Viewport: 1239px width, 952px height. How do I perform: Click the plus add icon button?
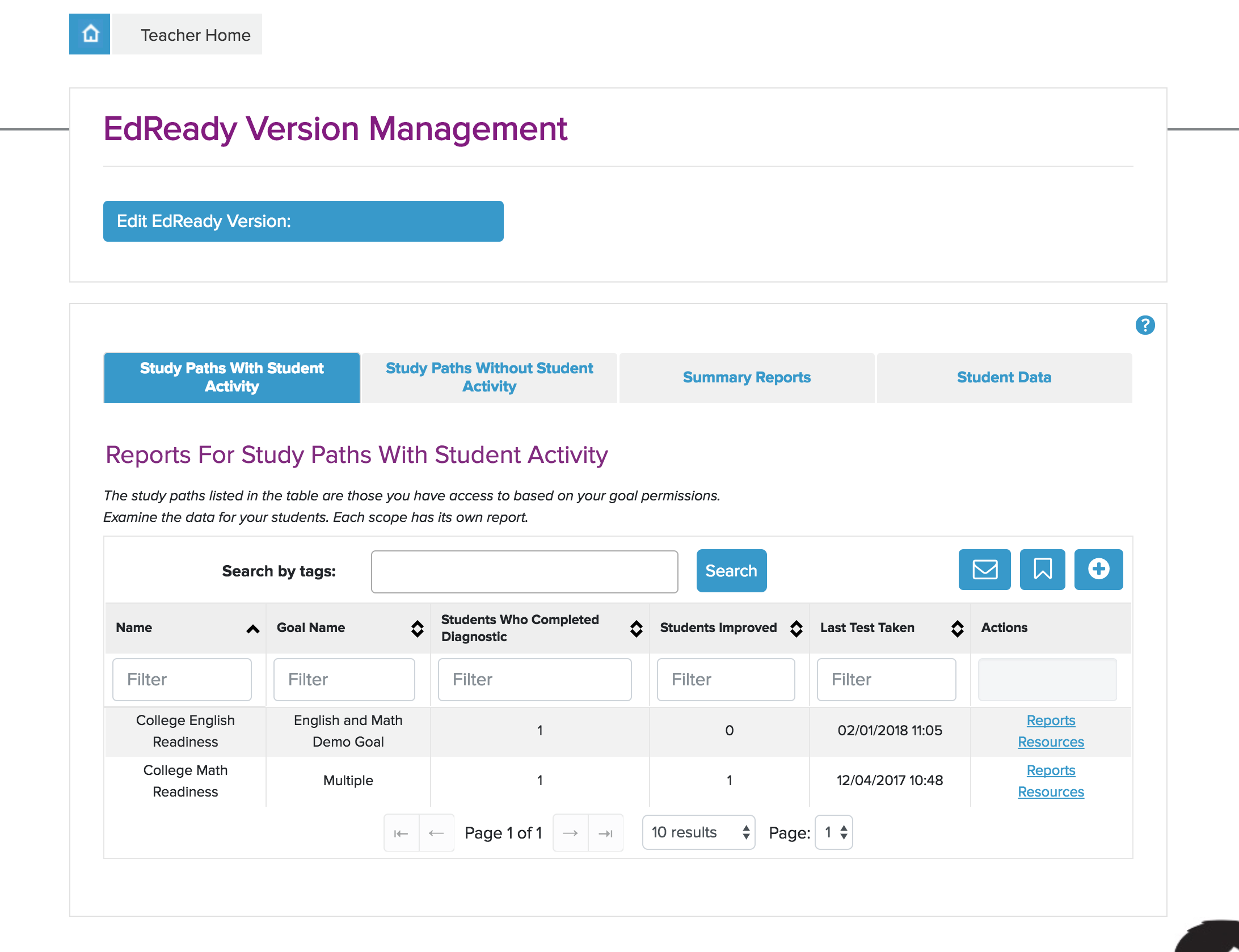pos(1098,569)
